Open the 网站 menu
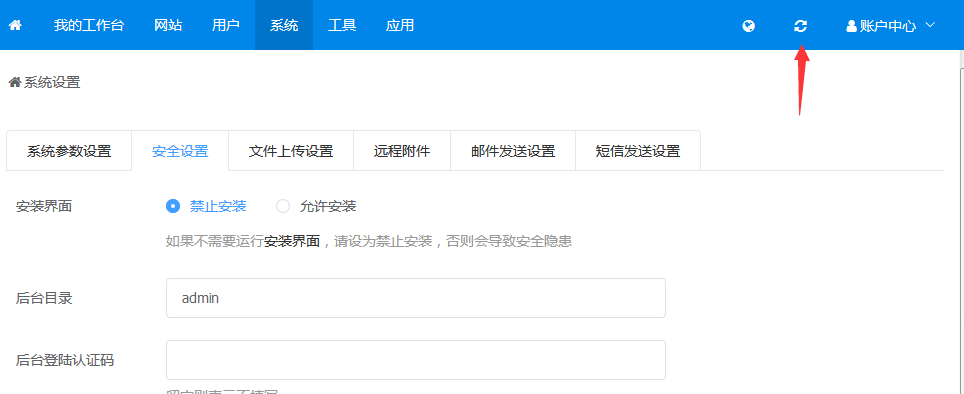Screen dimensions: 964x394 pos(168,25)
